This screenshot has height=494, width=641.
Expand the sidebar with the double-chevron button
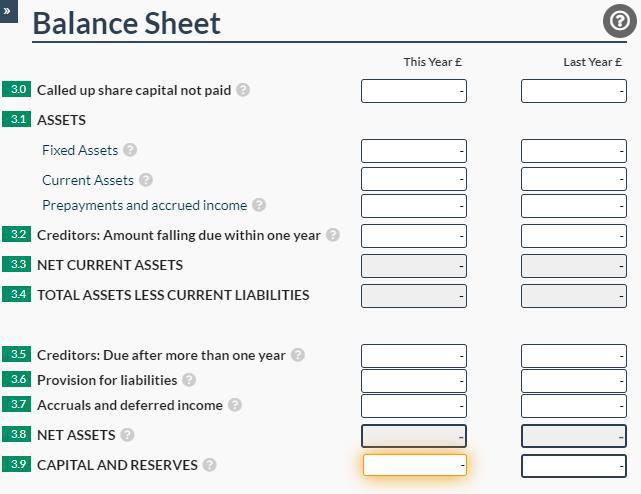coord(8,11)
